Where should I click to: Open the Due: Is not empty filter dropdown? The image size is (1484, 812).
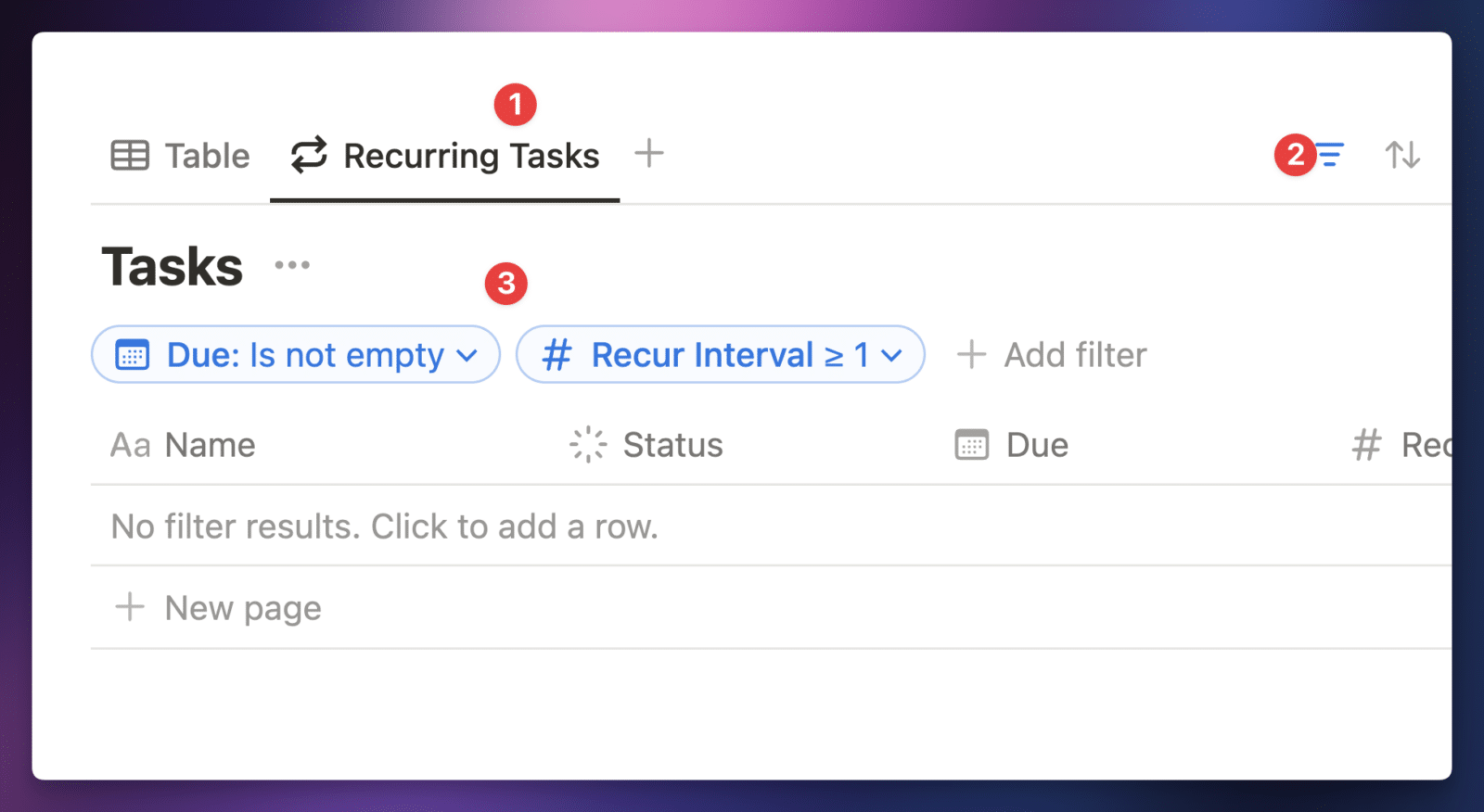coord(295,354)
